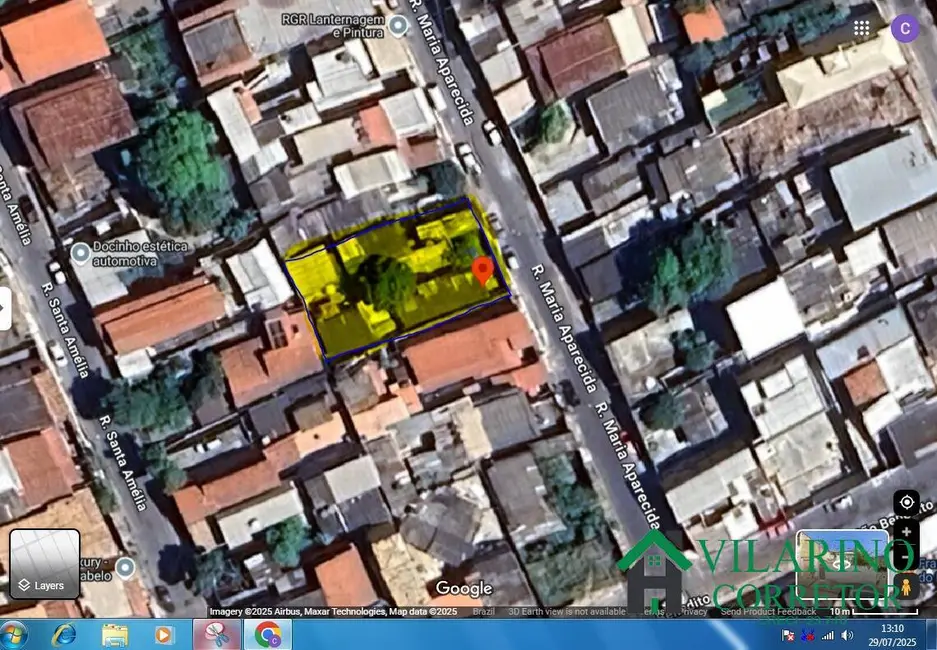937x650 pixels.
Task: Click the RGR Lanternagem e Pintura marker
Action: (x=398, y=25)
